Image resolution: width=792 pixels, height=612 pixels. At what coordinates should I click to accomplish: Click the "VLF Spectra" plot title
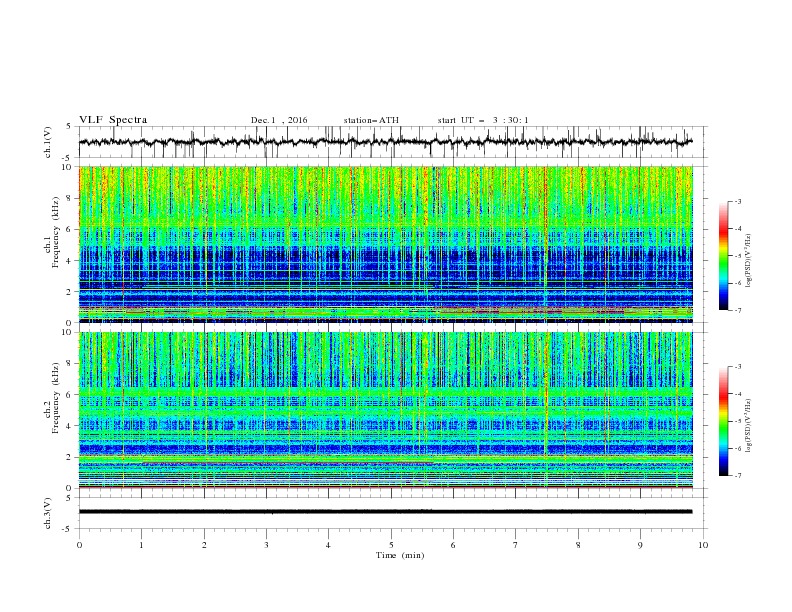113,120
